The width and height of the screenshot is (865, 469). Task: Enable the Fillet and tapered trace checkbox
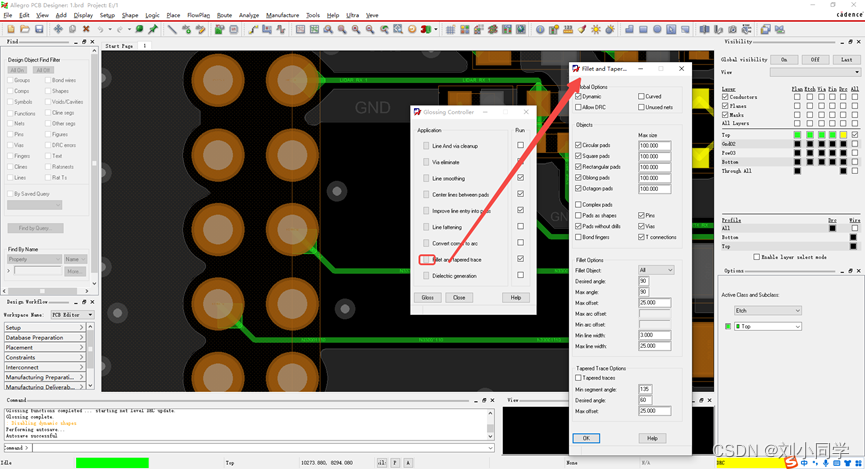click(520, 259)
